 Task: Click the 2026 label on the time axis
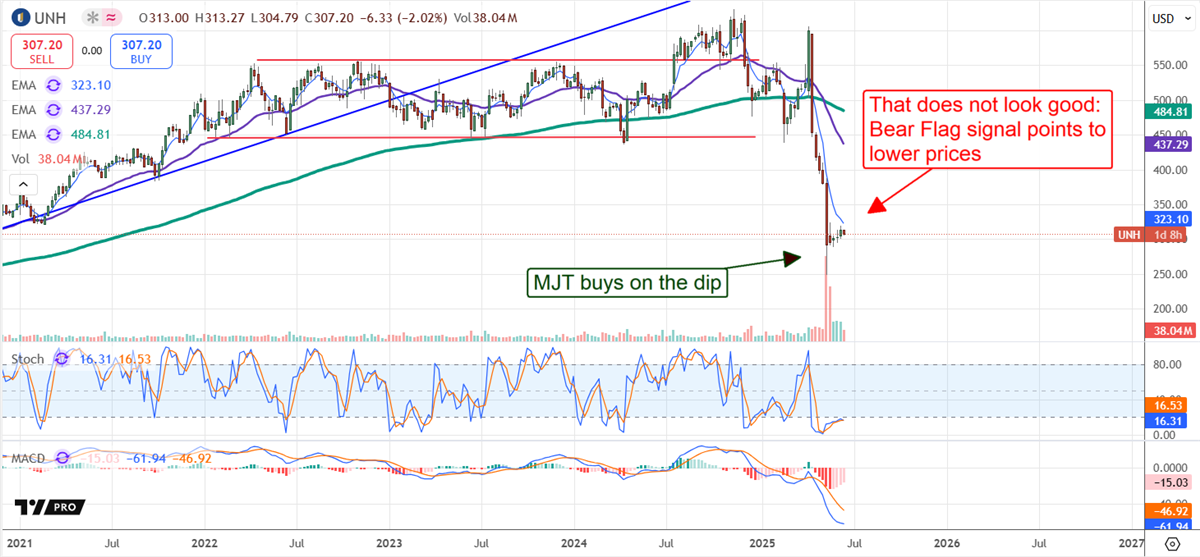946,544
